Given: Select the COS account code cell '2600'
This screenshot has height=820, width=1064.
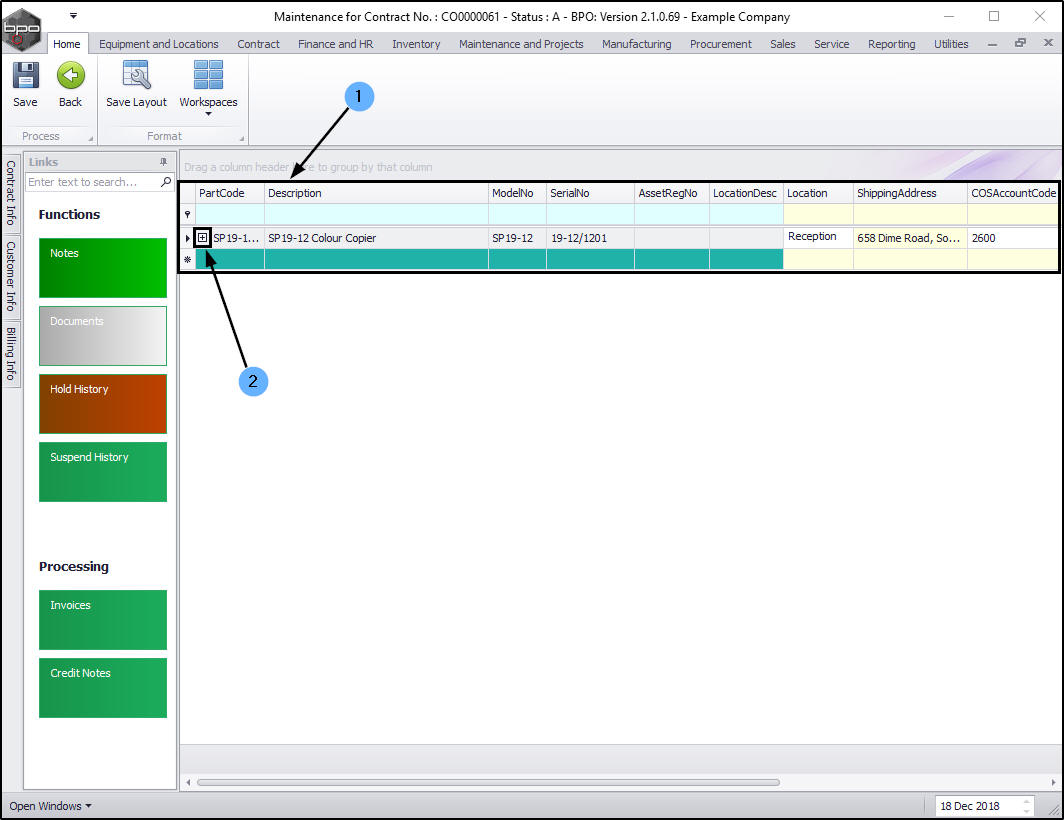Looking at the screenshot, I should tap(1012, 238).
